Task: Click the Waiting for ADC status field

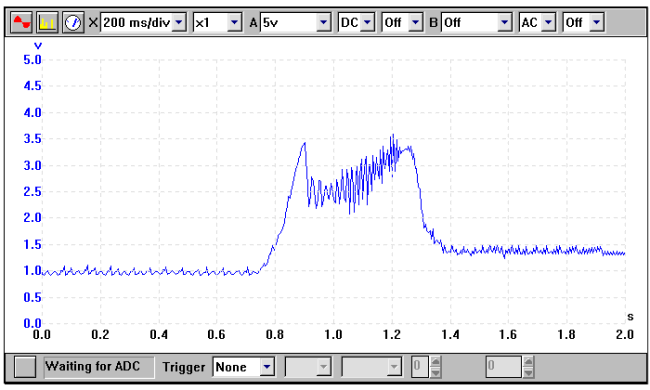Action: pos(99,367)
